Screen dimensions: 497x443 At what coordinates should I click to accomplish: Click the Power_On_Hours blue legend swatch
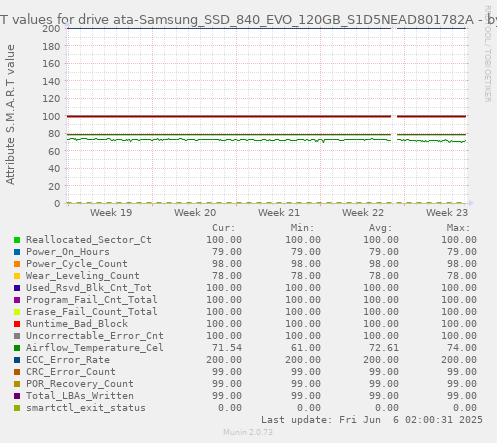(17, 252)
